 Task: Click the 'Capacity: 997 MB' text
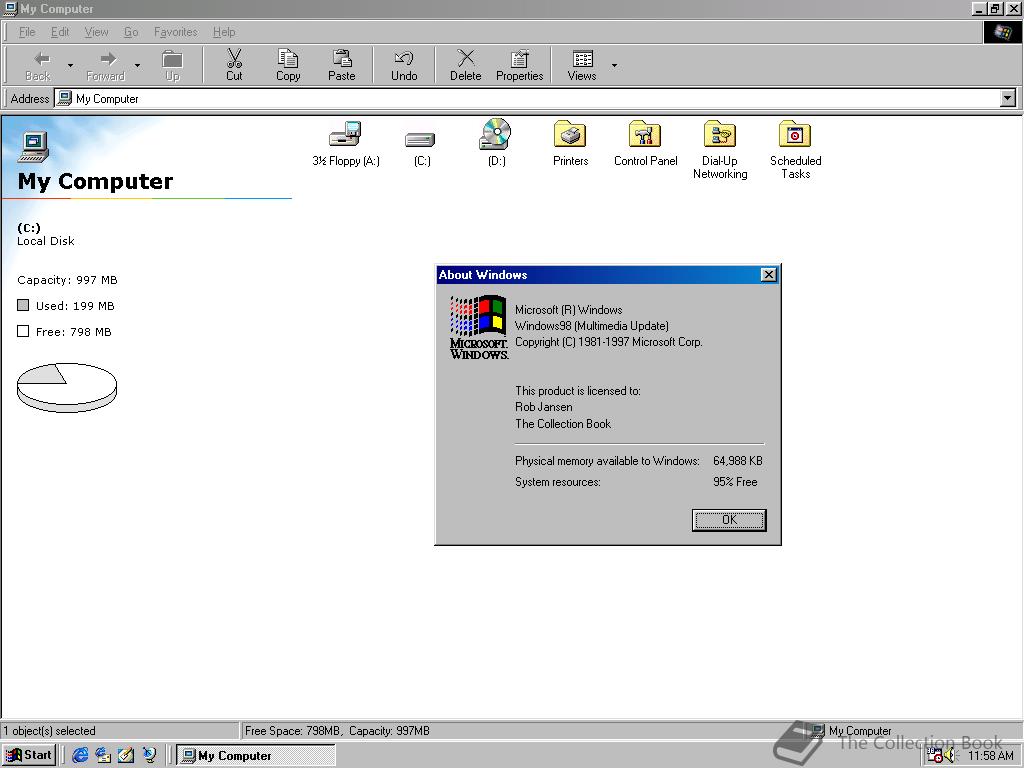[x=67, y=280]
